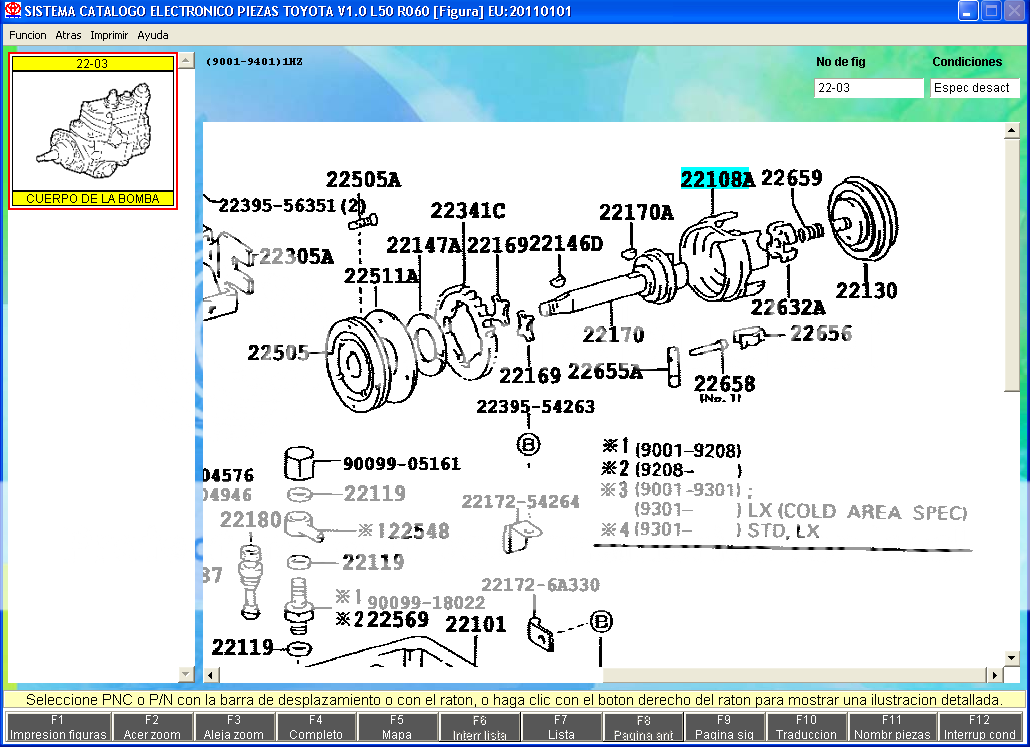Click the Espec desact conditions field

(973, 88)
